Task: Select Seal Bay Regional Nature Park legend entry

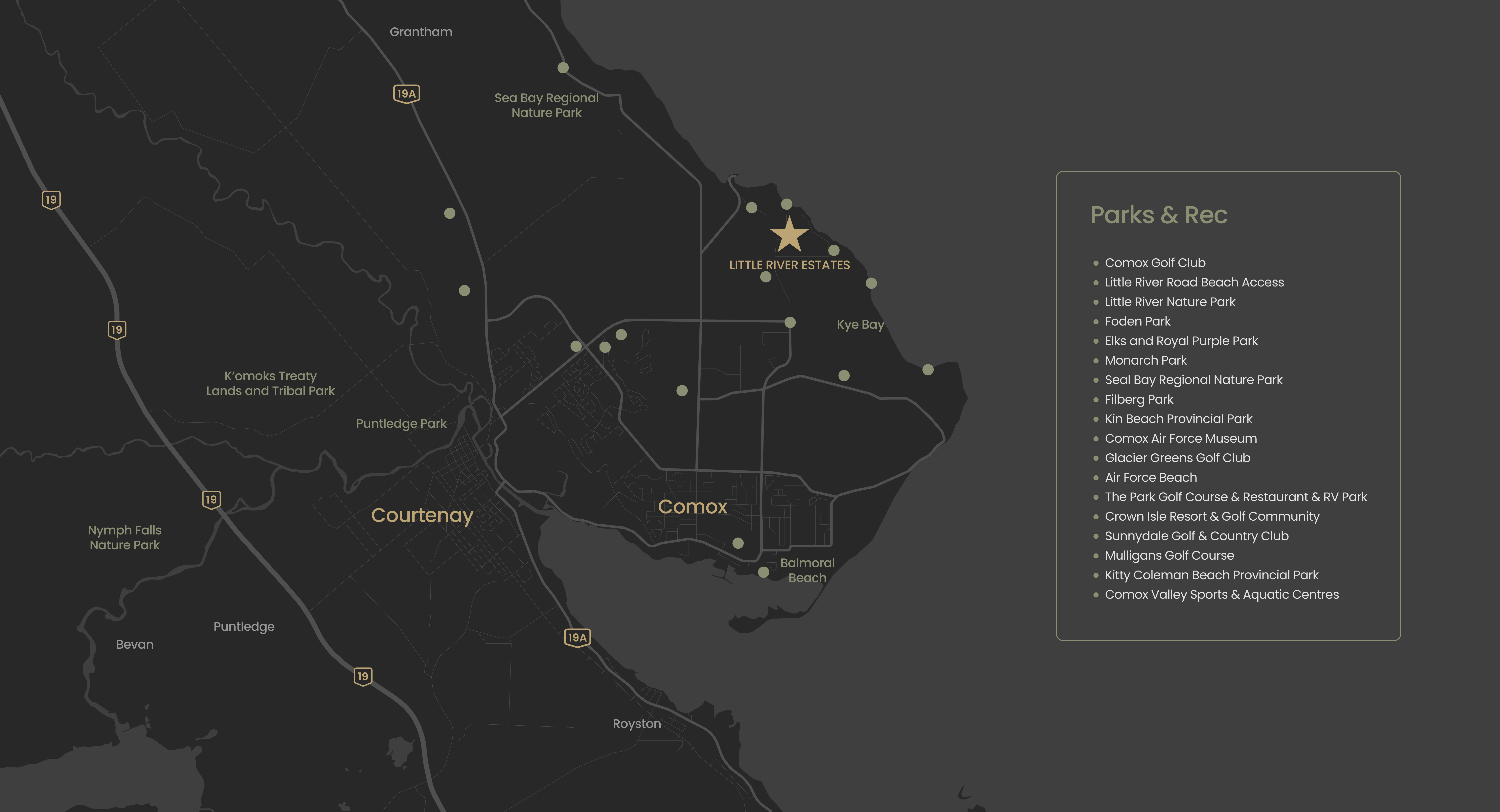Action: pyautogui.click(x=1194, y=380)
